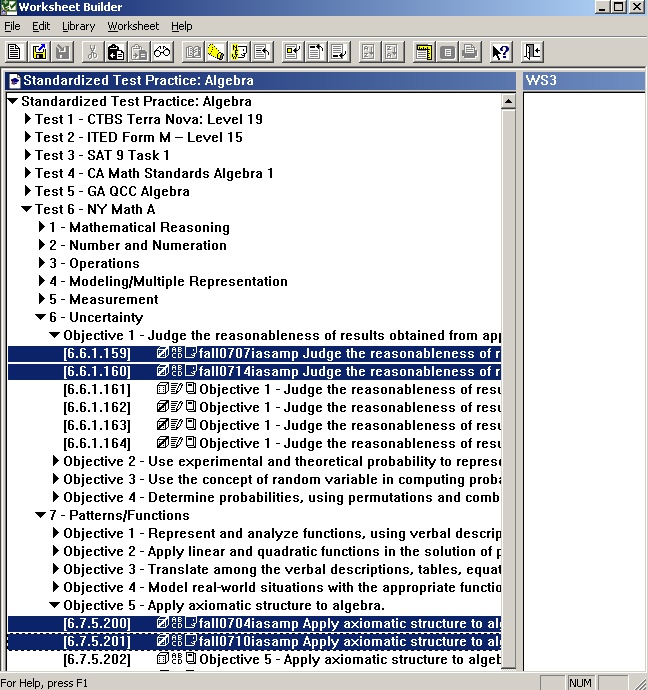The image size is (648, 690).
Task: Cut selection with the scissors icon
Action: [x=92, y=52]
